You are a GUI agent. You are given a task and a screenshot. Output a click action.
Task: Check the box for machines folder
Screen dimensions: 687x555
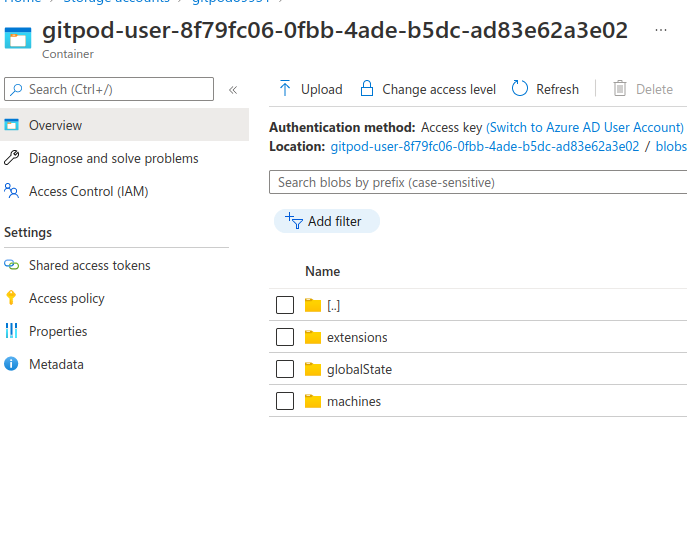tap(285, 401)
